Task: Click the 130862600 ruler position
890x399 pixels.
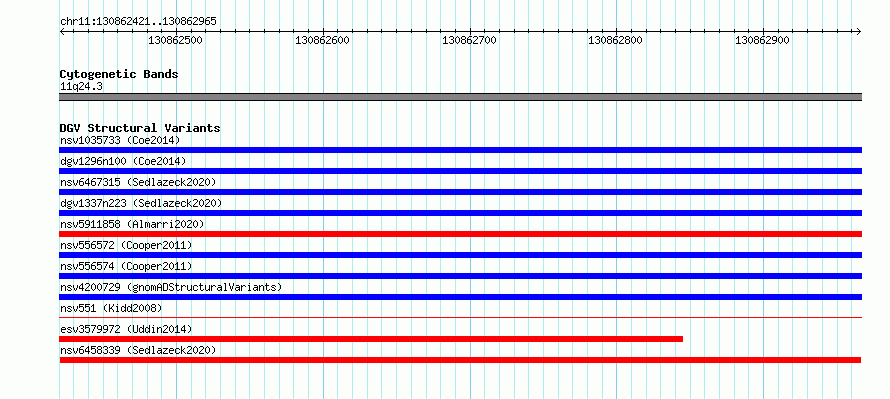Action: point(322,40)
